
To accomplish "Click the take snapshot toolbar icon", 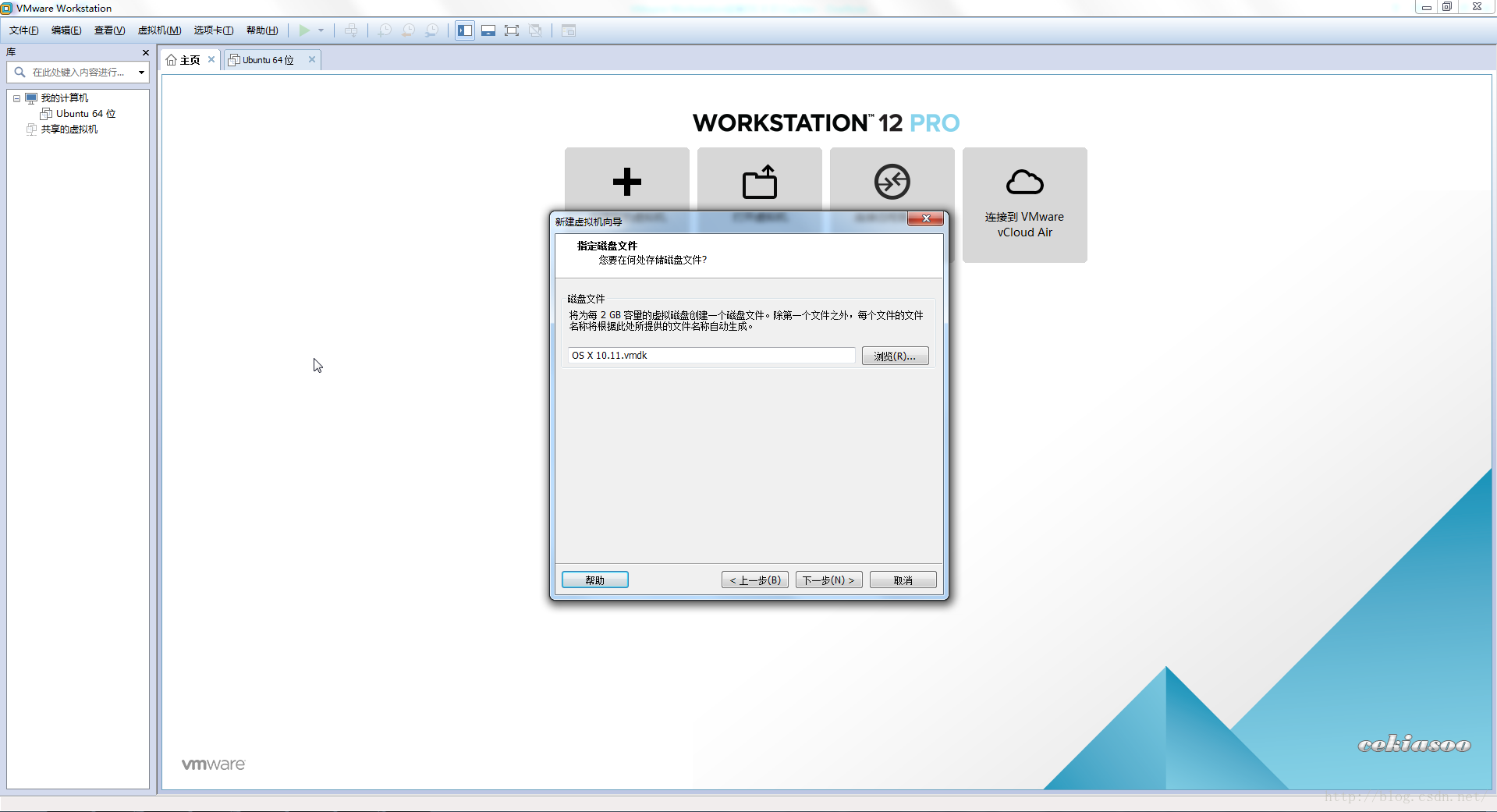I will coord(385,30).
